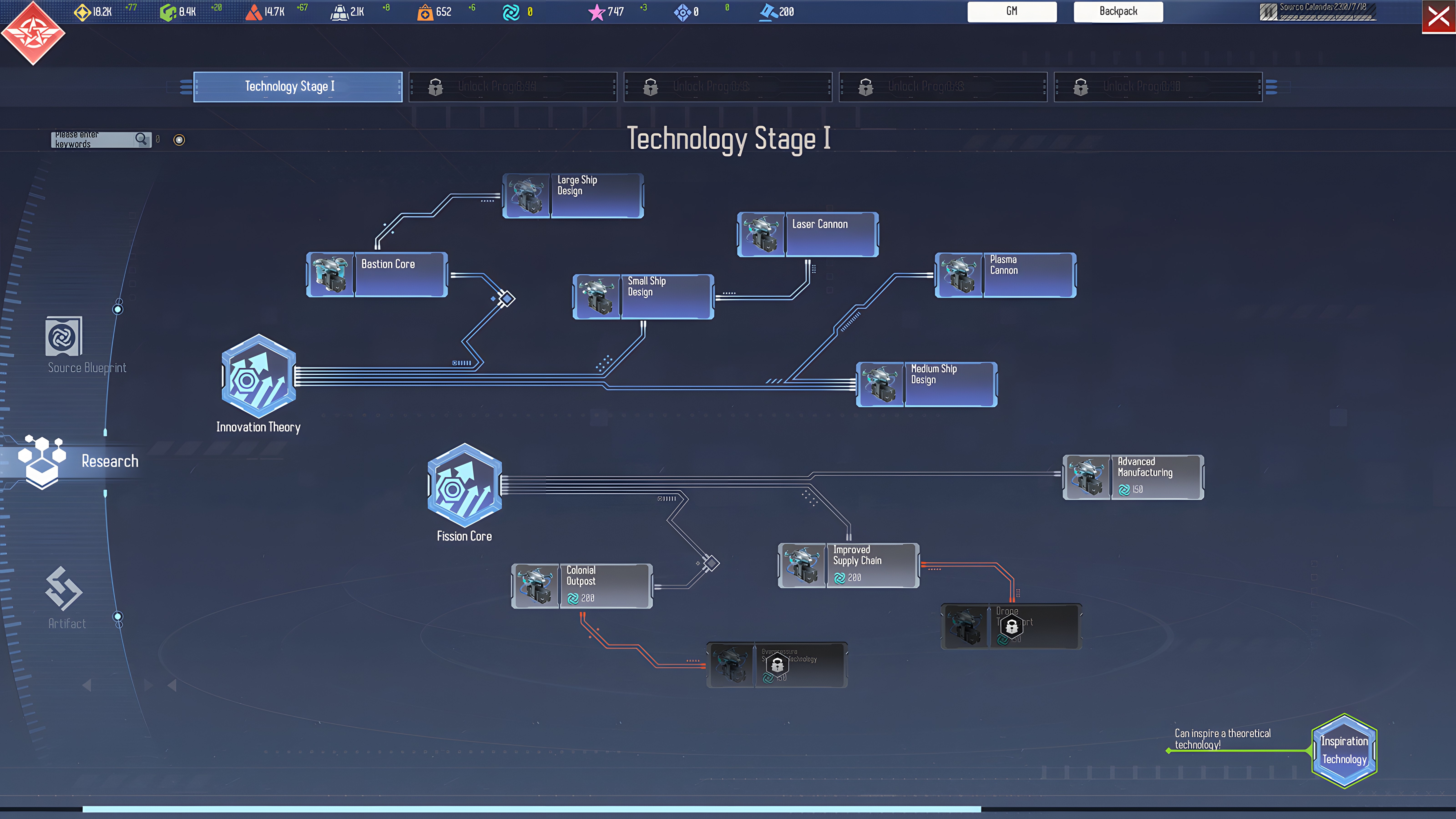
Task: Click the search magnifier icon
Action: 141,139
